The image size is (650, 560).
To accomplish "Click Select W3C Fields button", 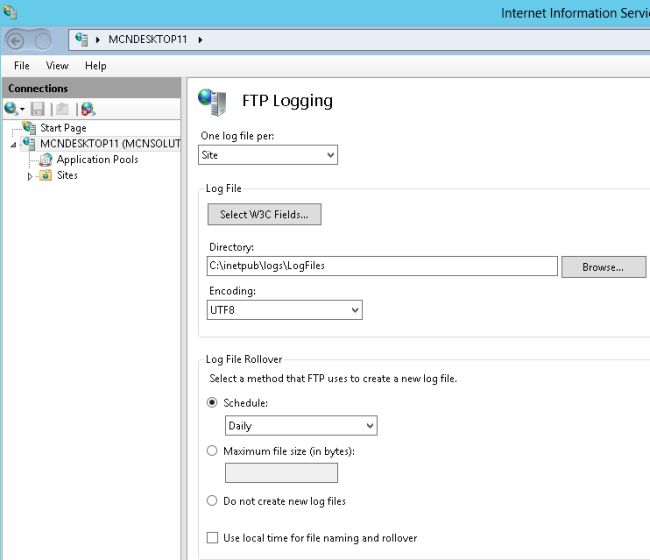I will click(264, 214).
